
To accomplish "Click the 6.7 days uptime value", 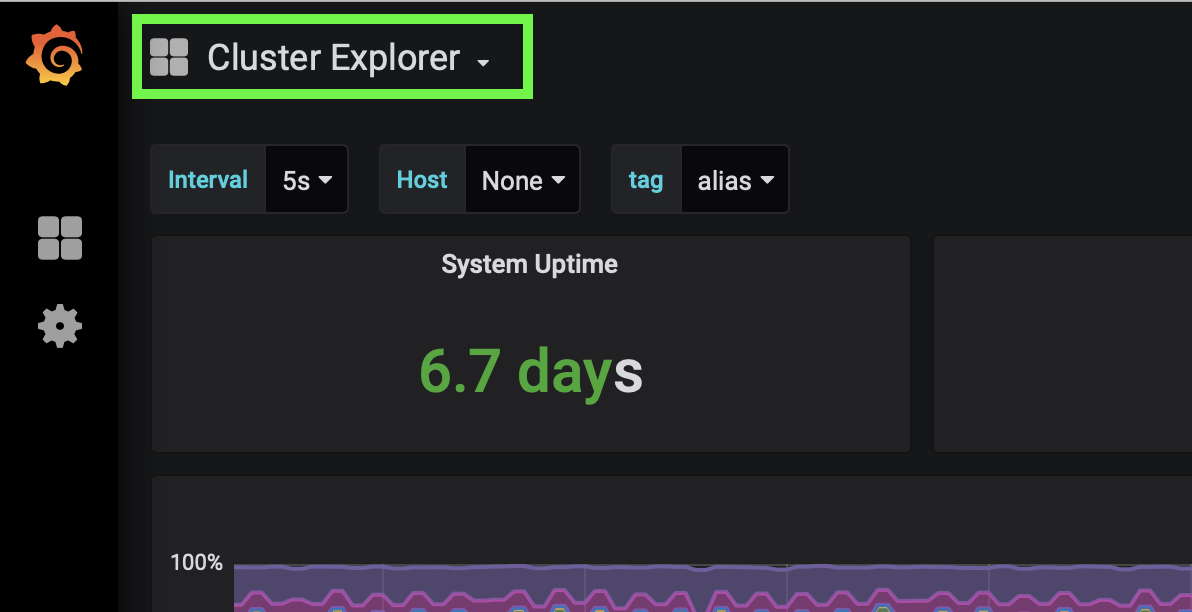I will click(x=529, y=372).
